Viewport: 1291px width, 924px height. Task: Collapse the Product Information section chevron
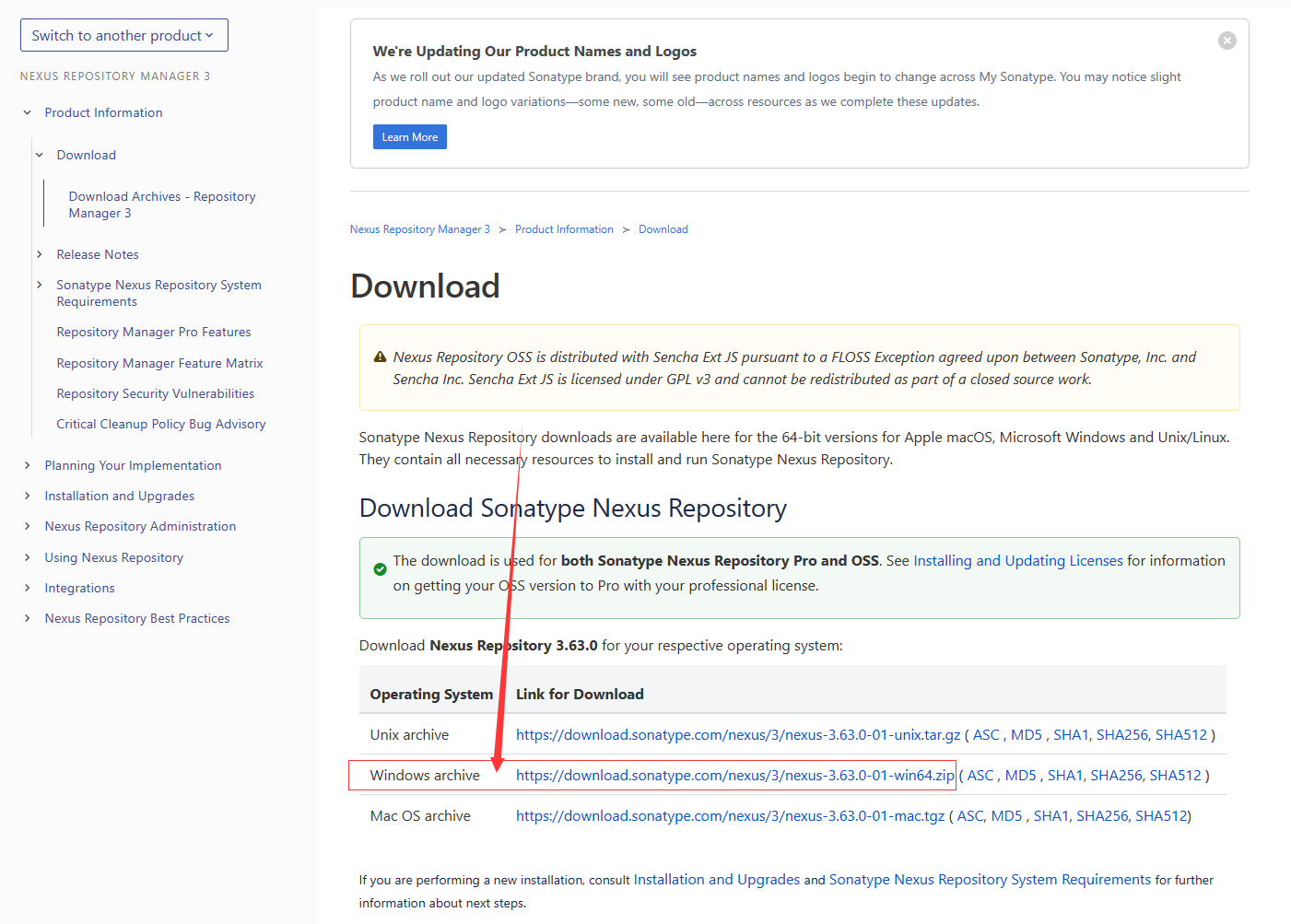(28, 112)
